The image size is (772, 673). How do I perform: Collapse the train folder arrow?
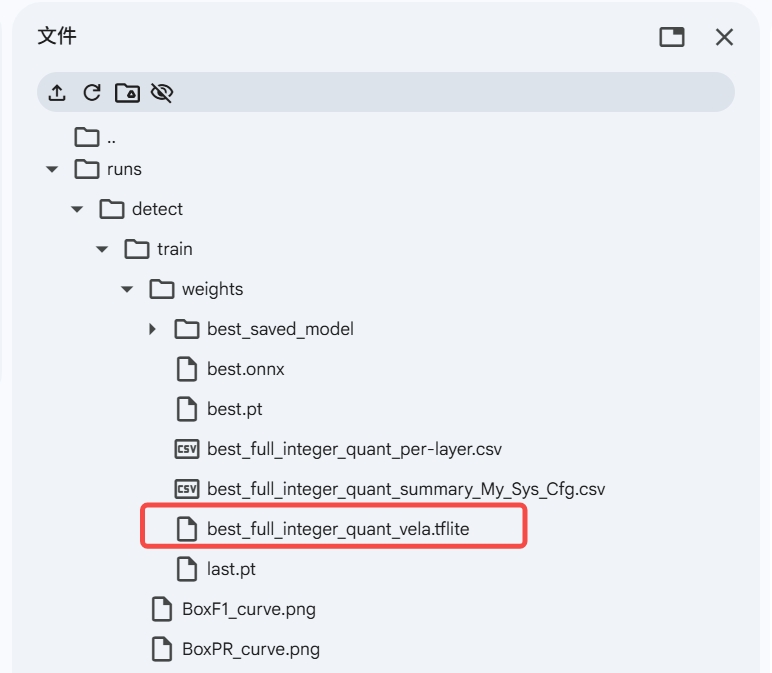pyautogui.click(x=102, y=249)
